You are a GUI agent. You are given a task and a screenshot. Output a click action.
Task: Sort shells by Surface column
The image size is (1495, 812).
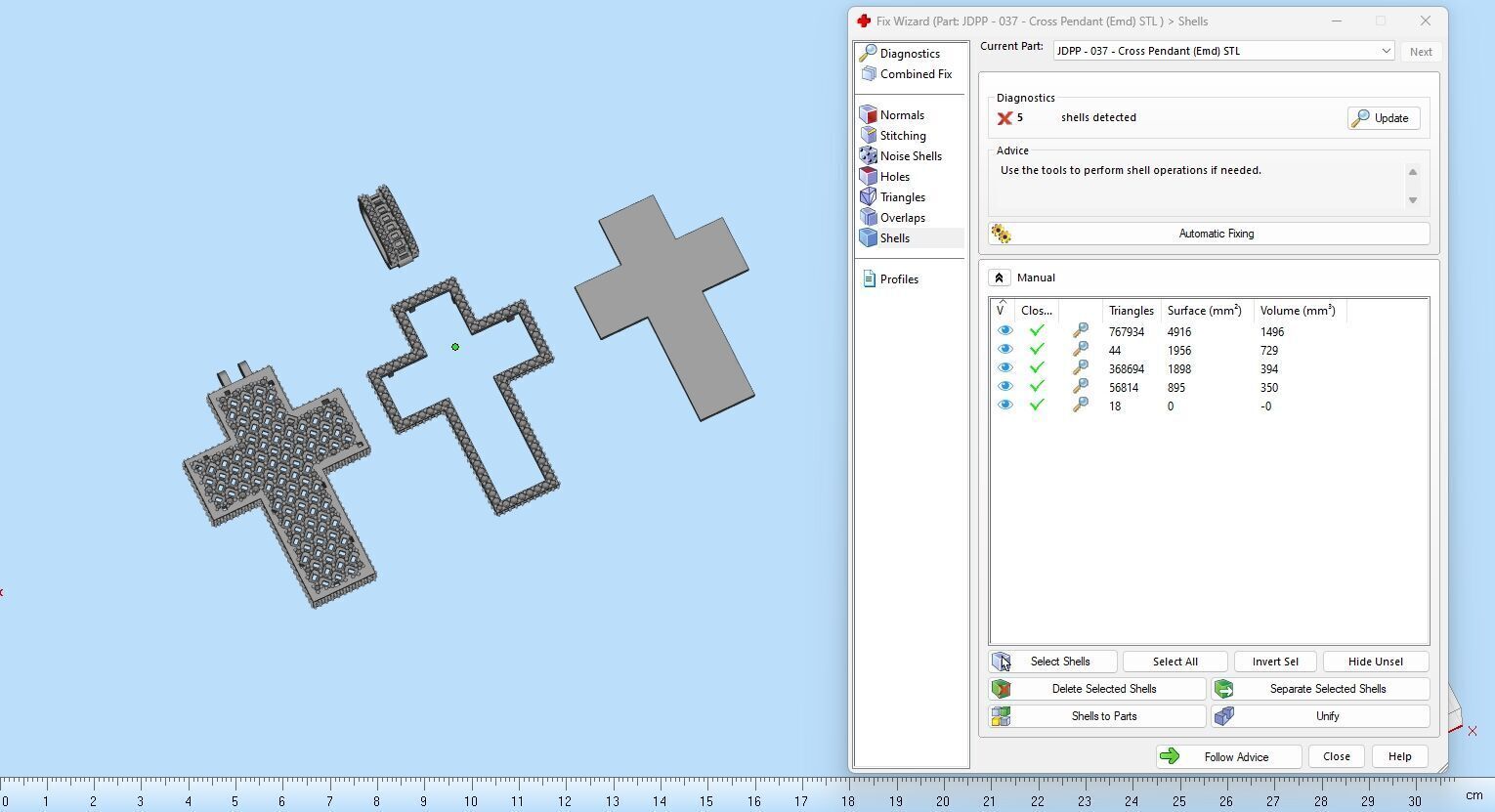click(x=1205, y=311)
